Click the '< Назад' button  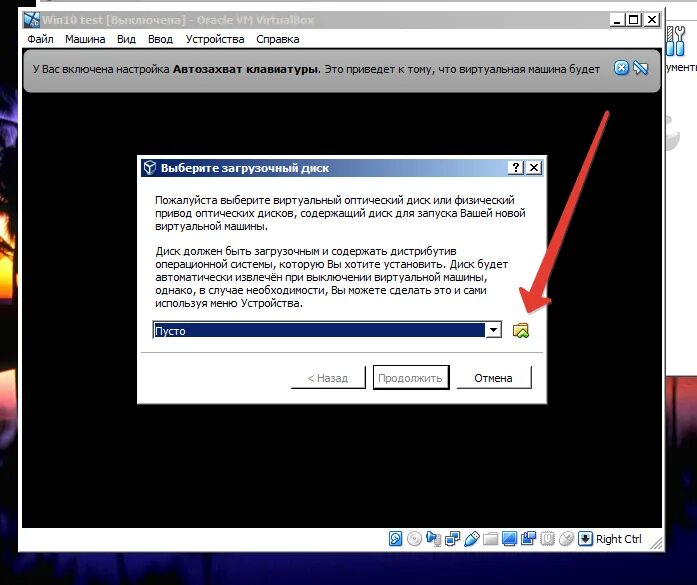click(x=328, y=378)
